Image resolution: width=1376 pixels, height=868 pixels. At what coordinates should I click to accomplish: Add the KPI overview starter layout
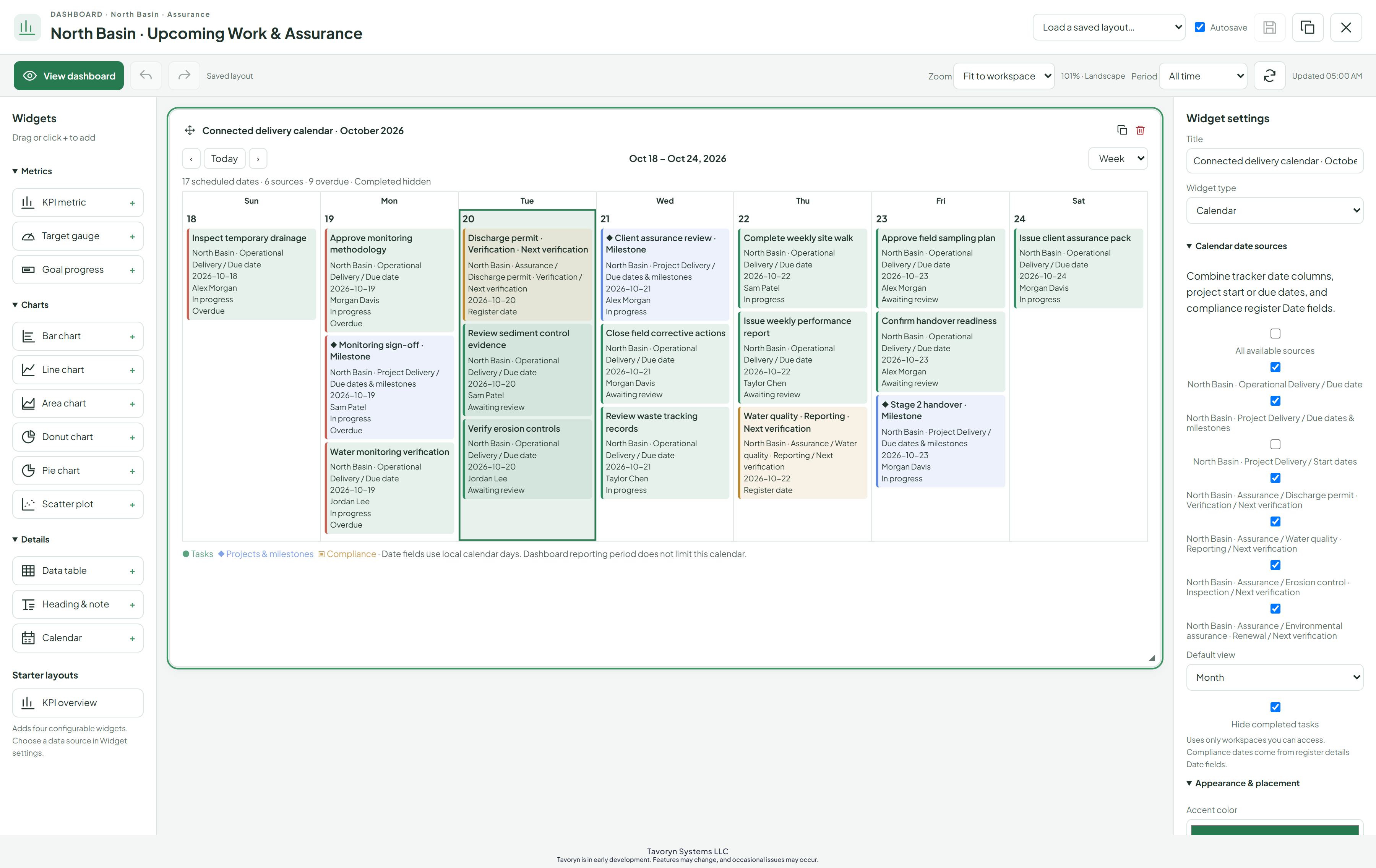tap(78, 703)
